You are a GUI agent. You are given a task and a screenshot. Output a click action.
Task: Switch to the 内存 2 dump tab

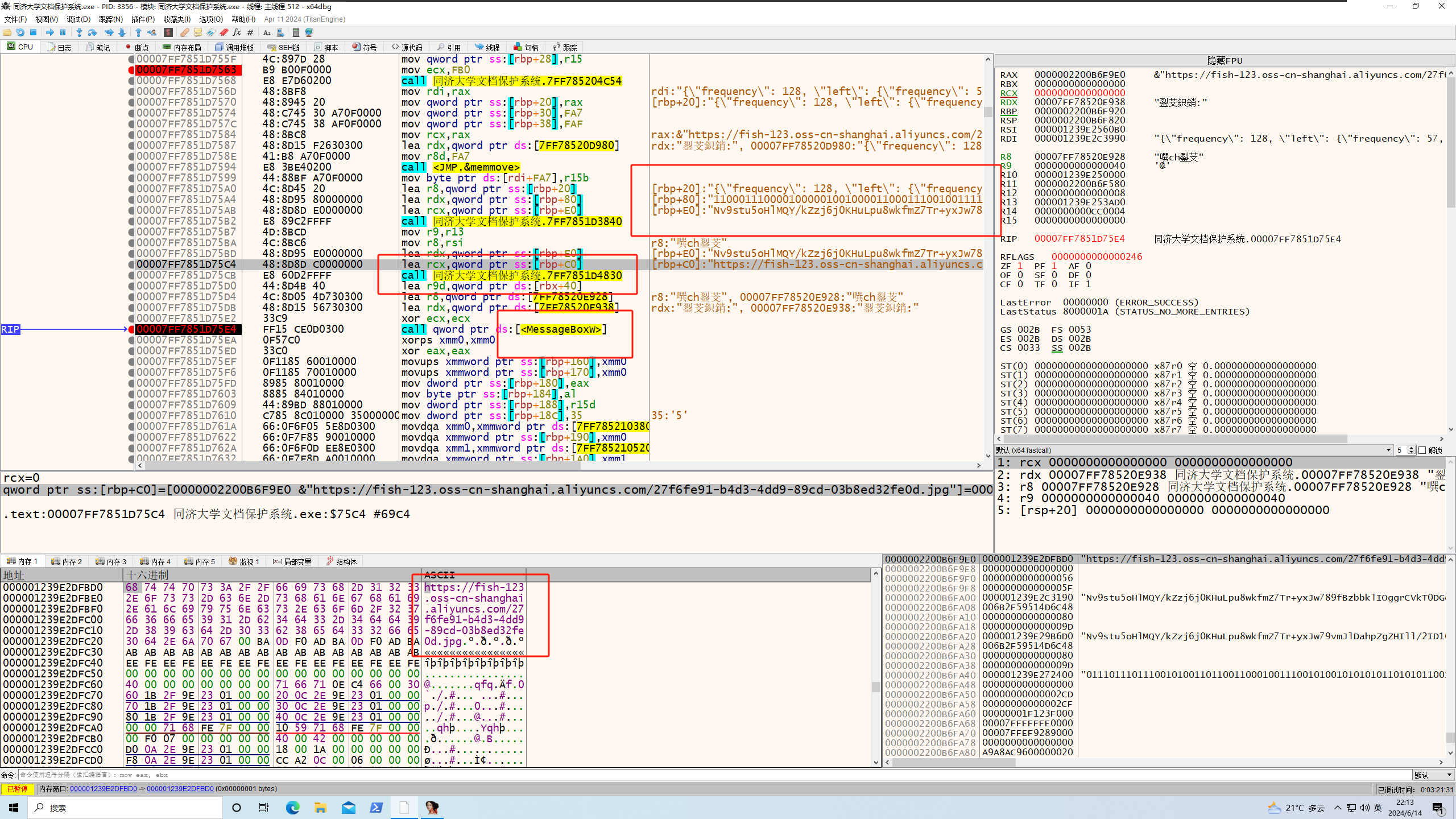tap(67, 561)
